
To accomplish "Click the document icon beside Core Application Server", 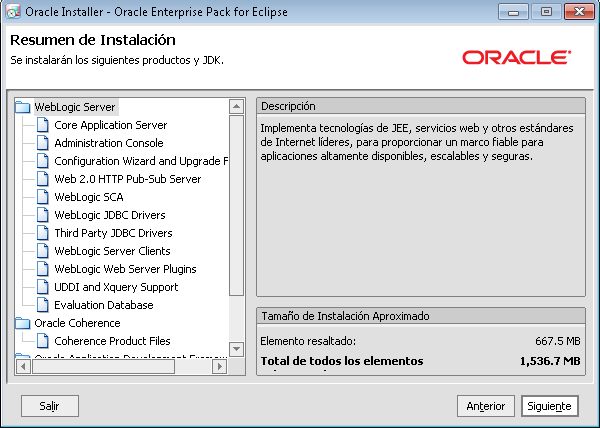I will 42,125.
